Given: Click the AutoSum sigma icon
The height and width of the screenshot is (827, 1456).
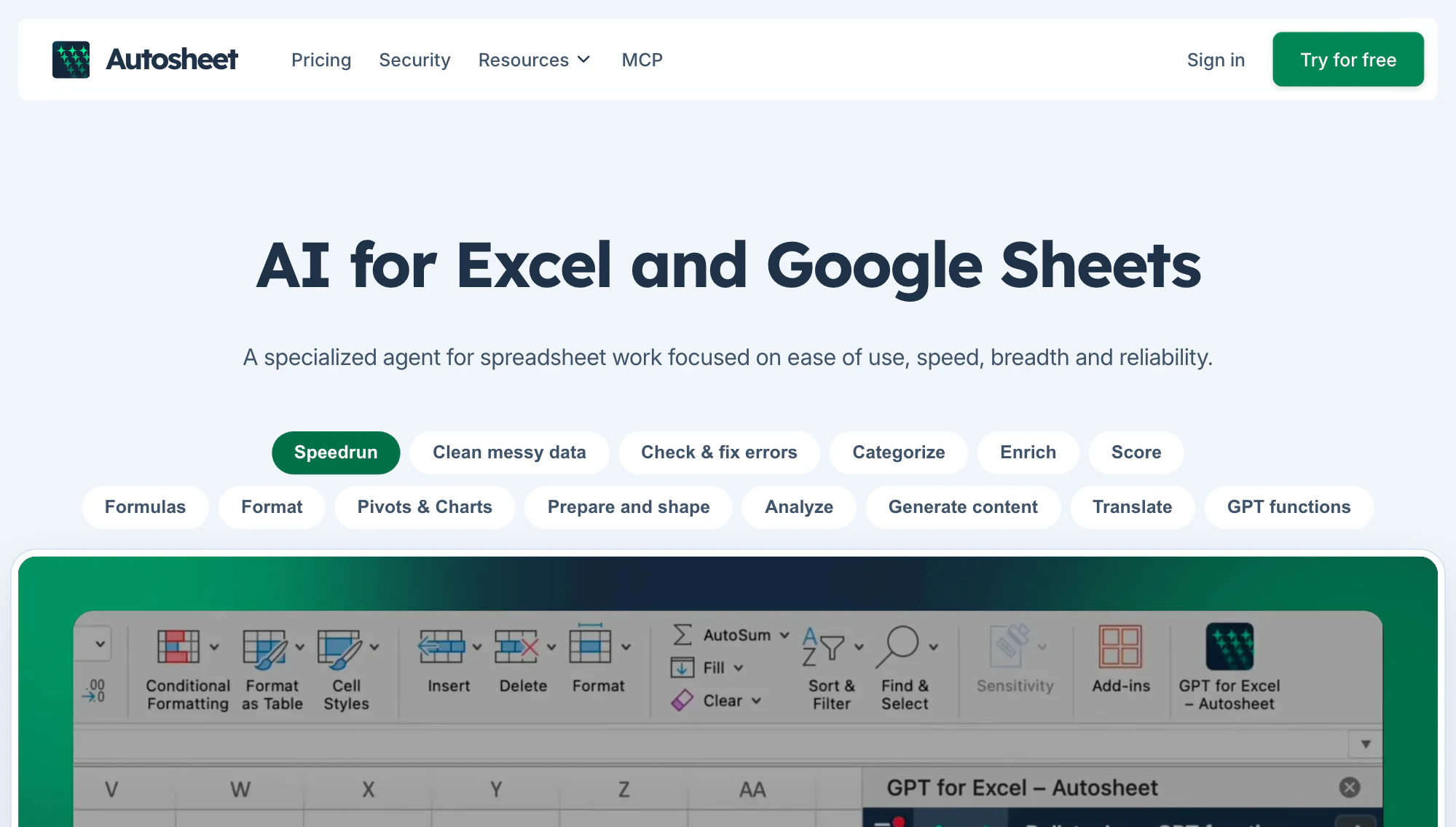Looking at the screenshot, I should [x=682, y=635].
